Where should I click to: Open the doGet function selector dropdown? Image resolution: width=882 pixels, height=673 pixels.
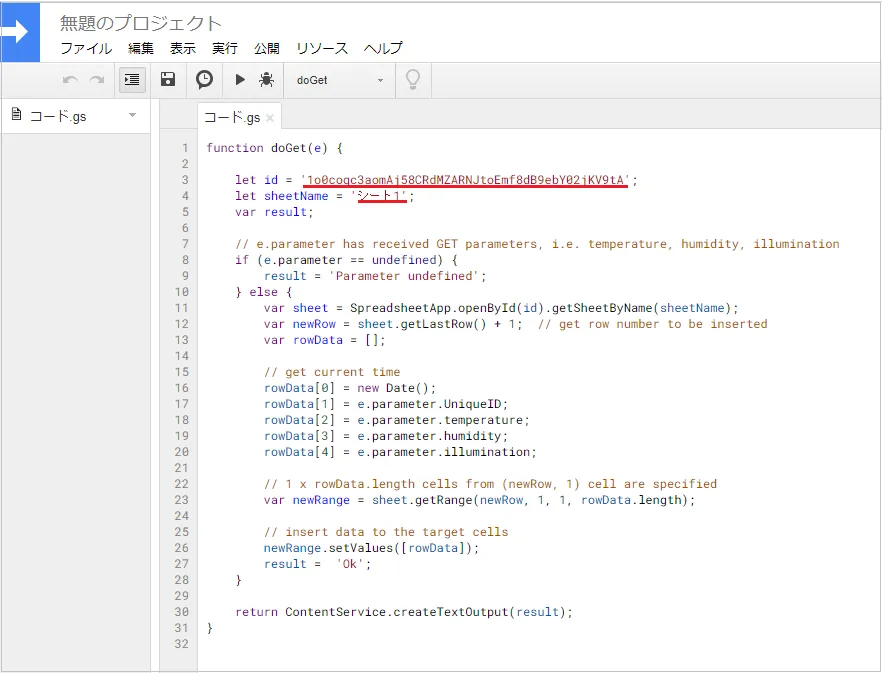(x=339, y=80)
